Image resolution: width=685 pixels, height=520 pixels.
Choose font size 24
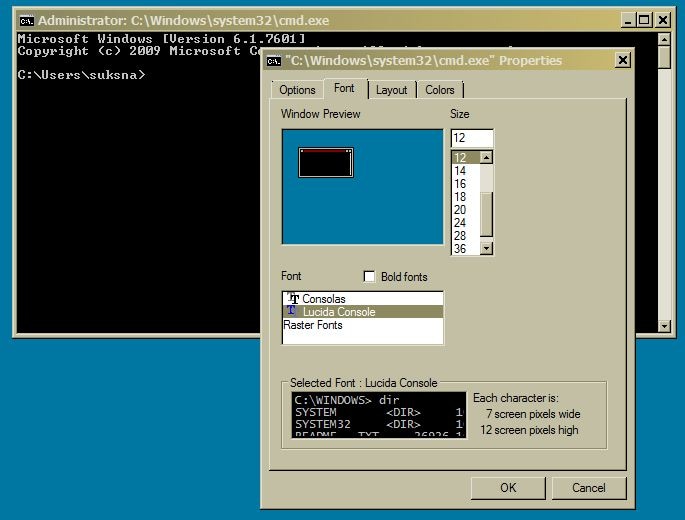click(466, 223)
